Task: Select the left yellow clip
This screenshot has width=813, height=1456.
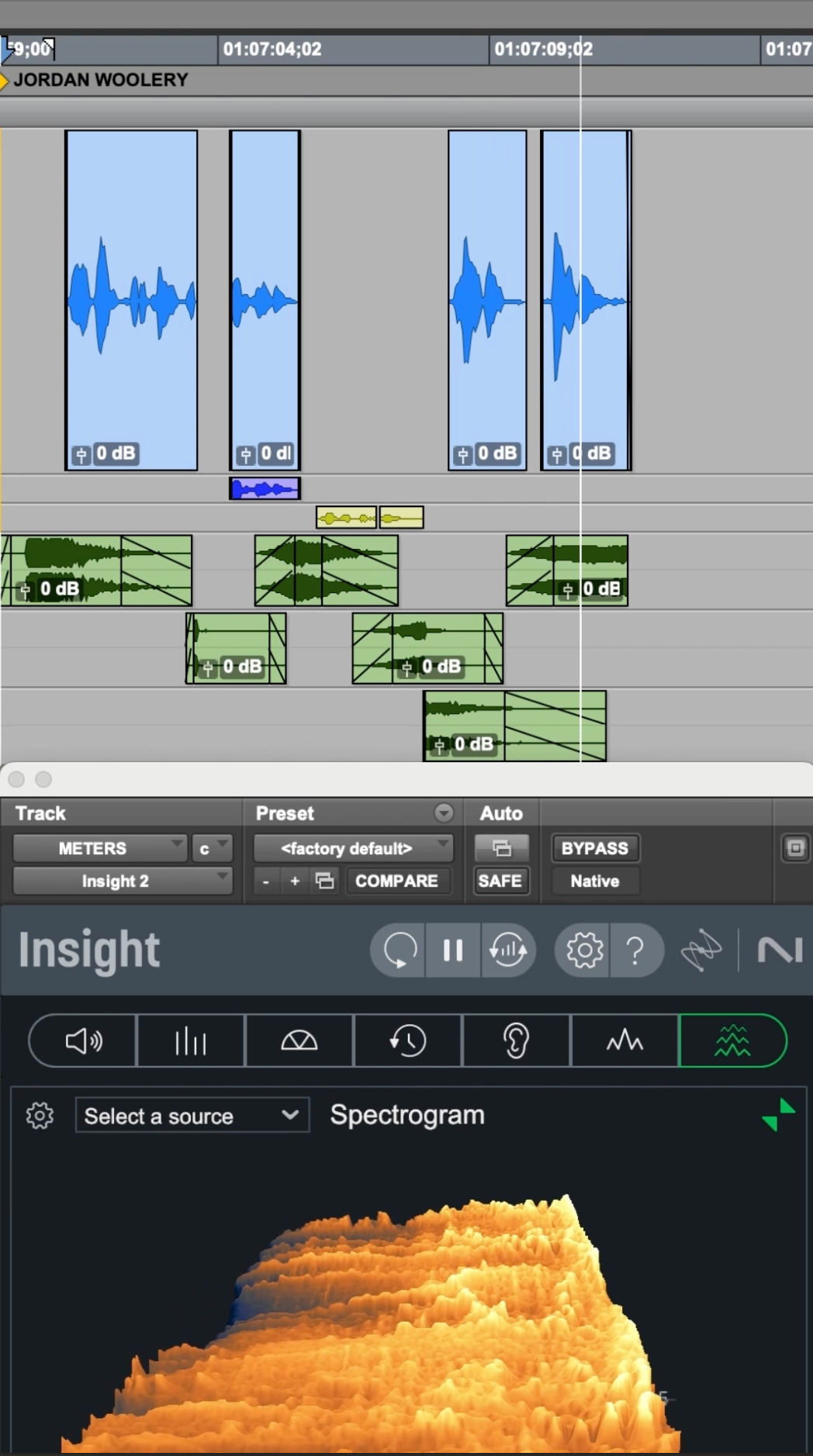Action: [x=346, y=517]
